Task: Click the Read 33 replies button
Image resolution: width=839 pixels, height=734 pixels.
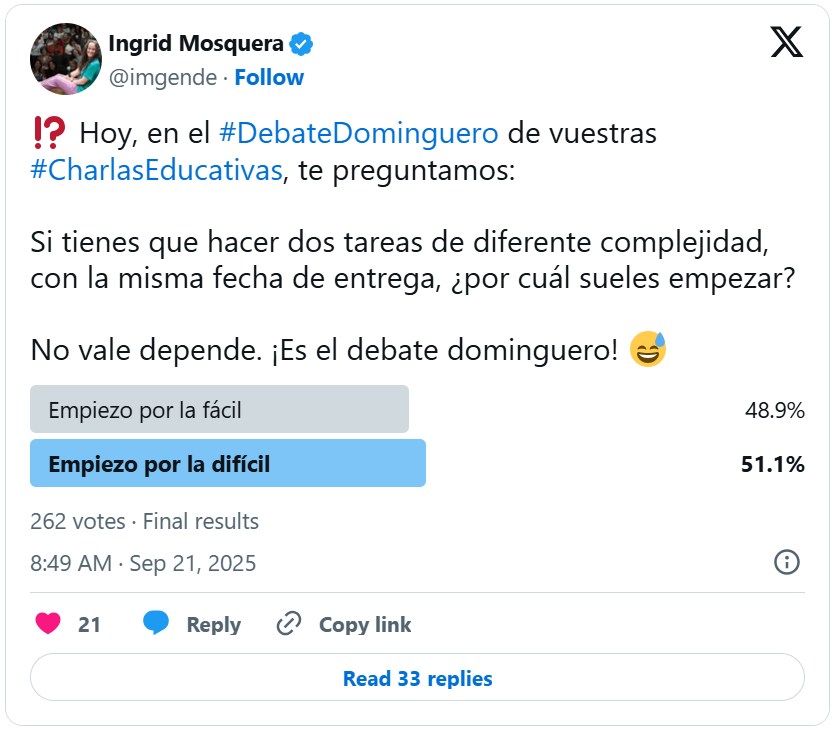Action: tap(417, 678)
